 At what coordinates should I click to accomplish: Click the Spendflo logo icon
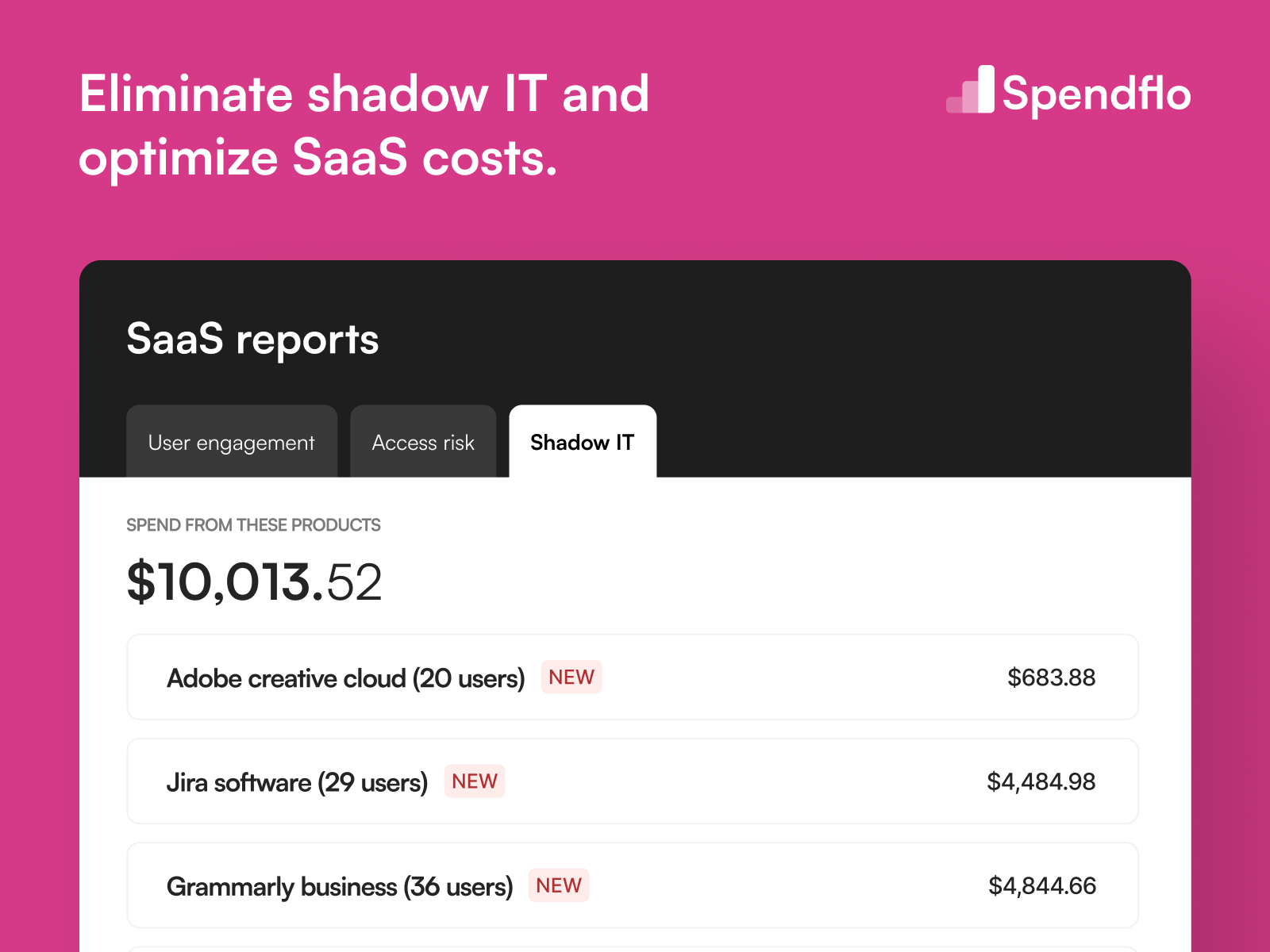970,89
